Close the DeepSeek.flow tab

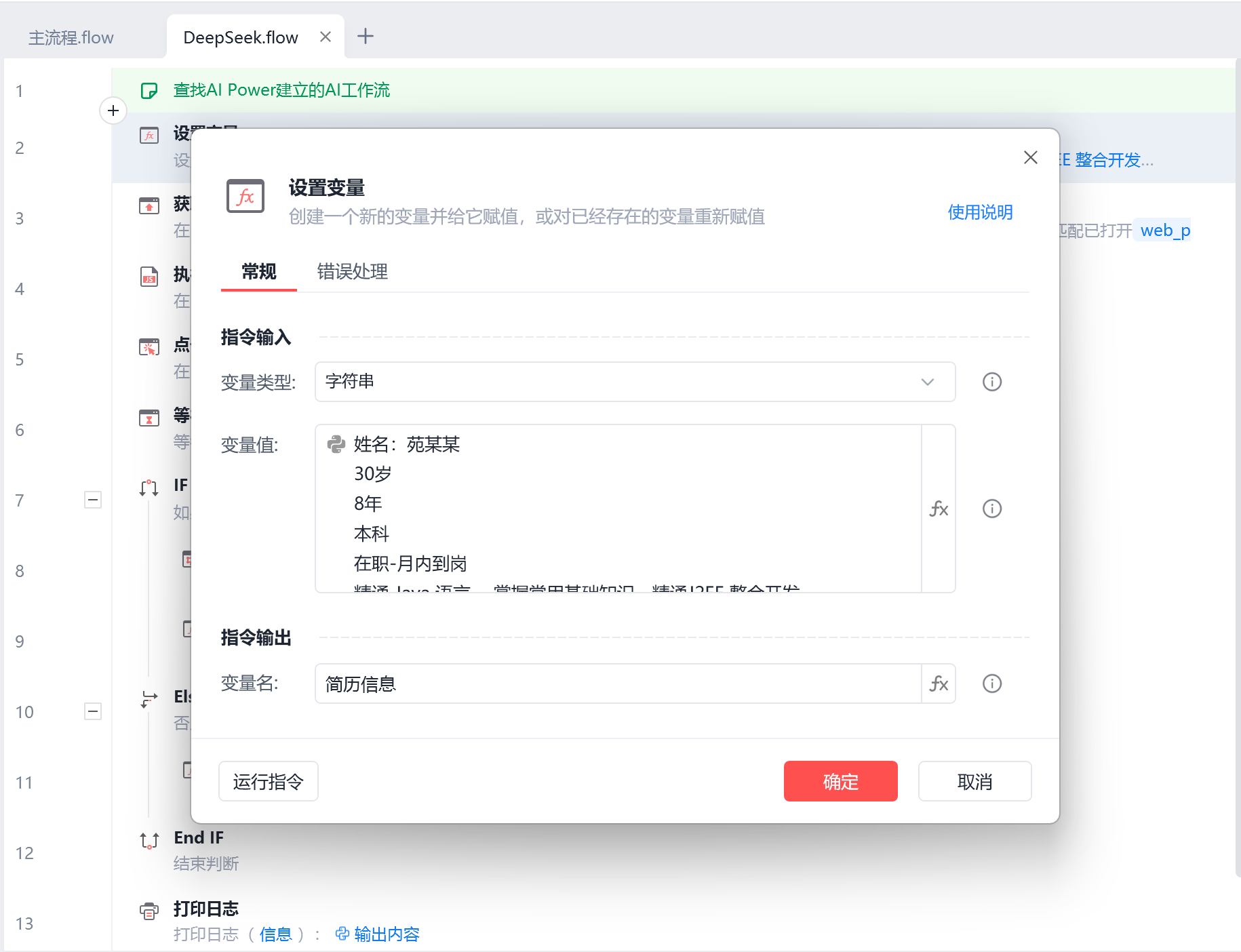click(326, 37)
